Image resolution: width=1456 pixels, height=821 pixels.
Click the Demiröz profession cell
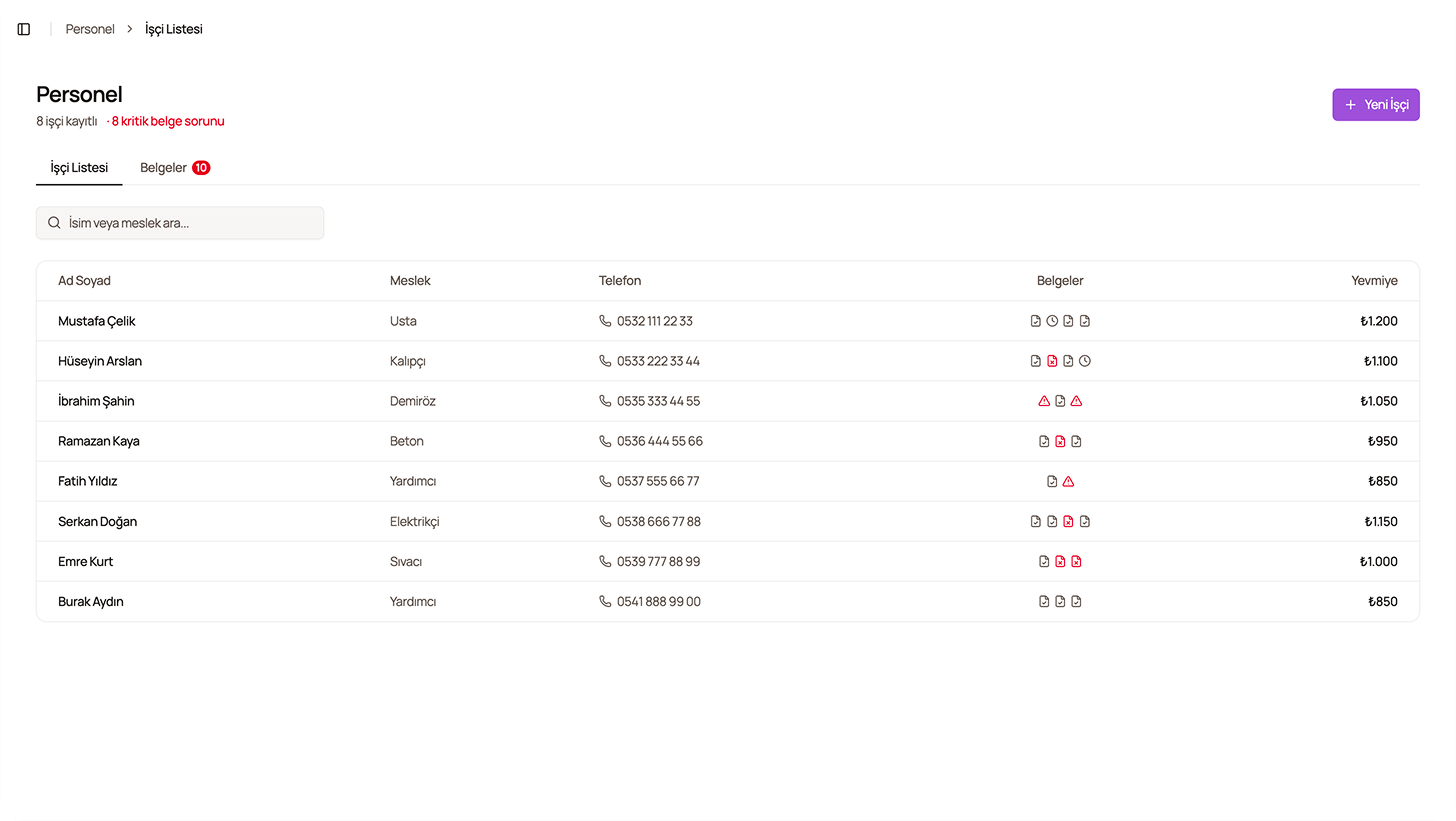(413, 401)
